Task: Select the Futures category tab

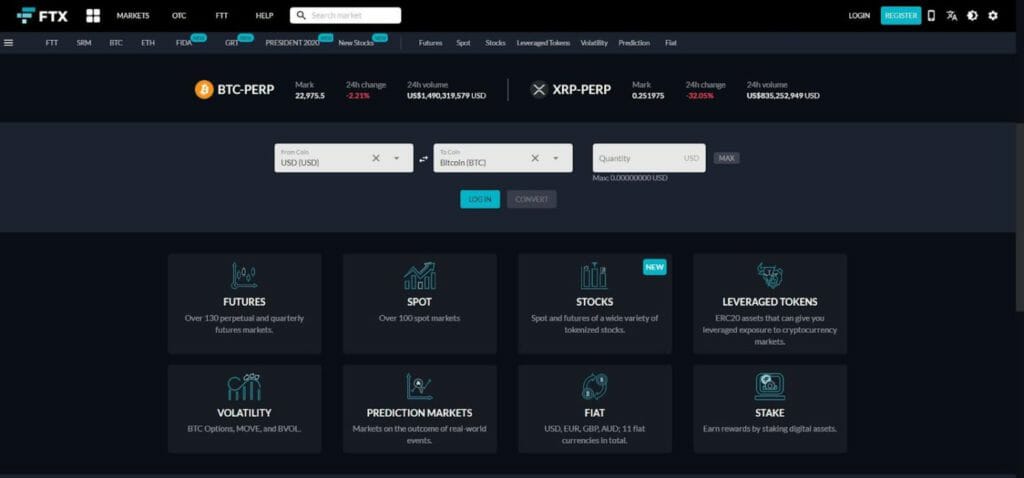Action: [x=430, y=42]
